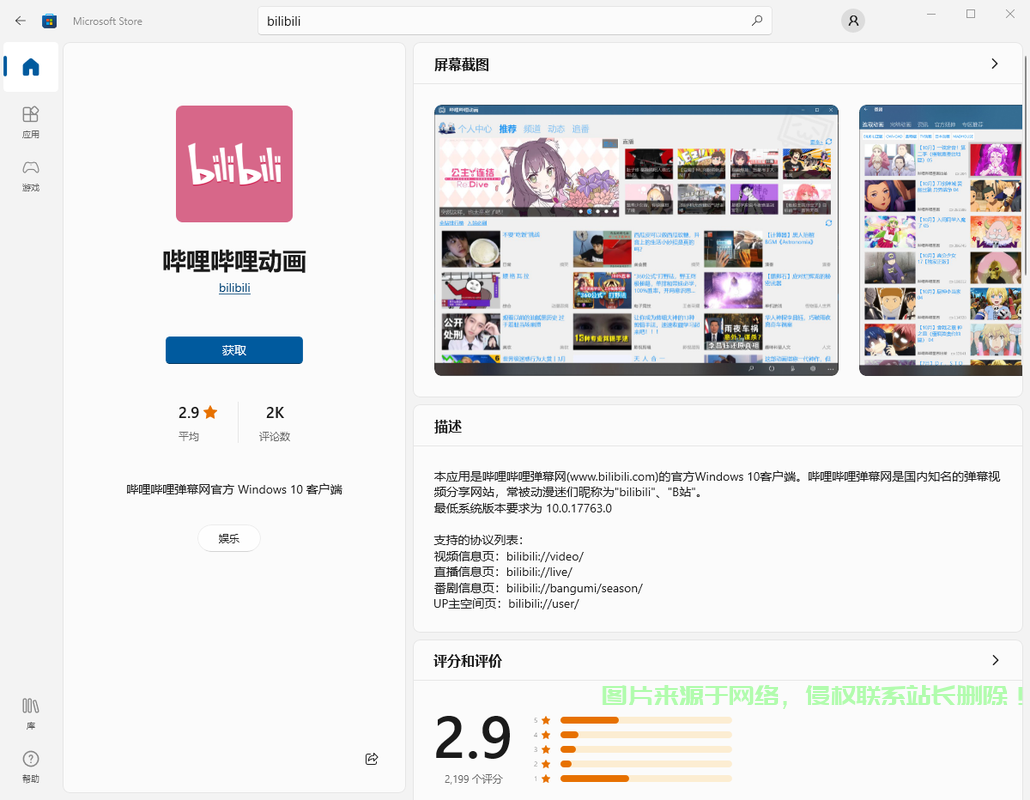1030x800 pixels.
Task: Click the back arrow in title bar
Action: point(20,21)
